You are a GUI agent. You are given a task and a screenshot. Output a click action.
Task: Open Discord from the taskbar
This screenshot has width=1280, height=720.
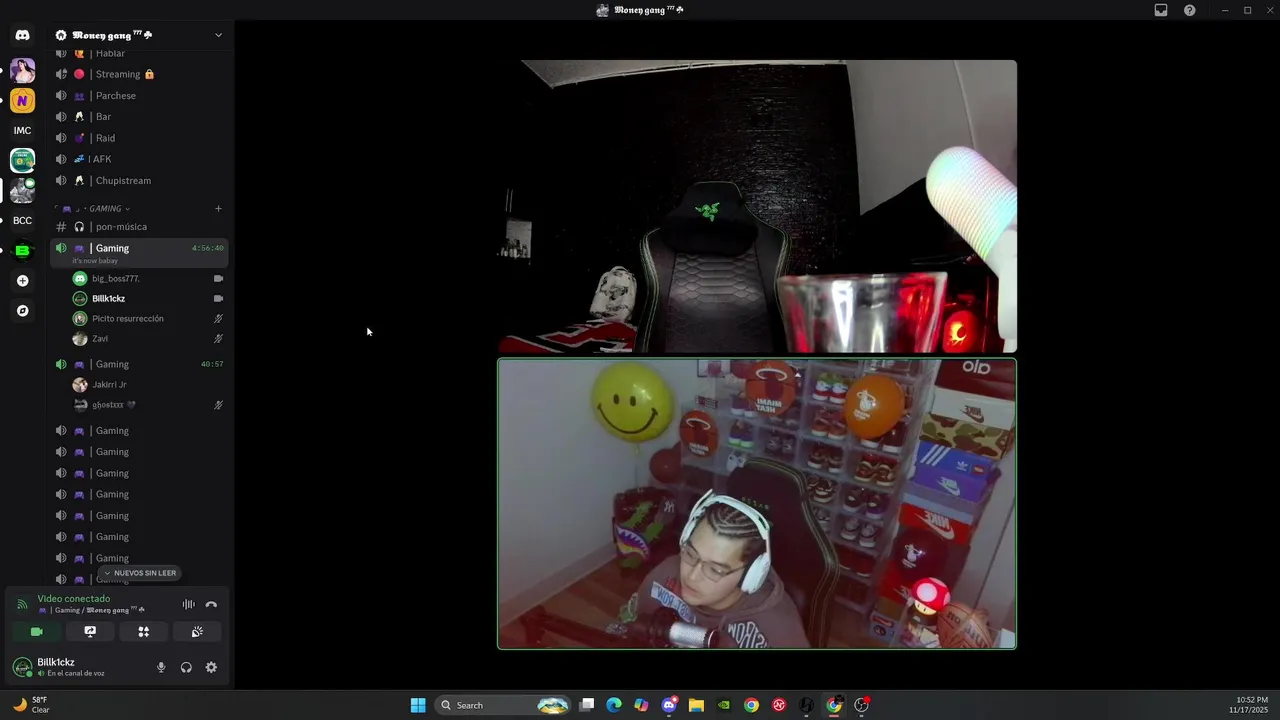pos(669,706)
